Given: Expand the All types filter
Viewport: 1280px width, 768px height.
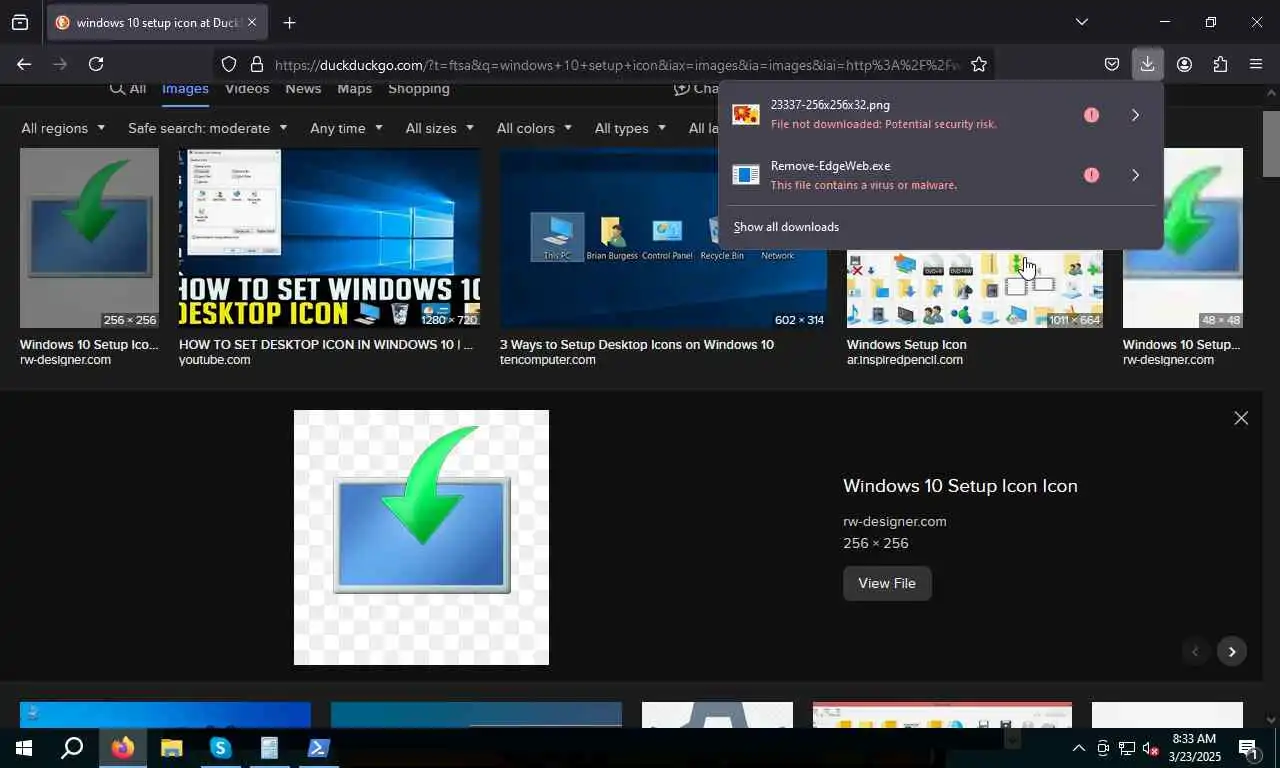Looking at the screenshot, I should click(630, 128).
